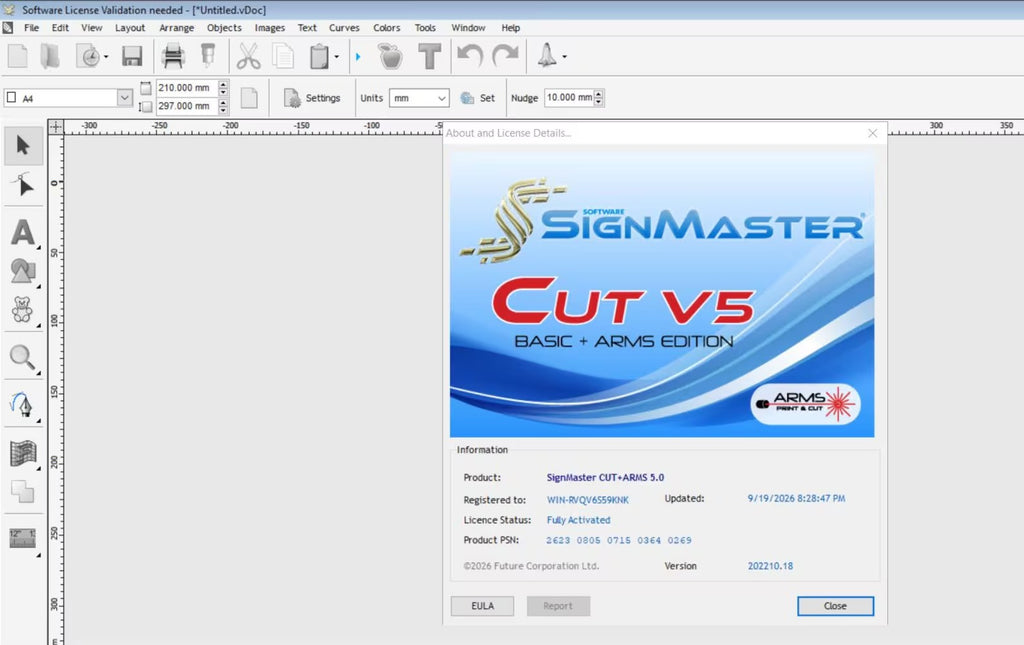Click the rocket launch icon

(547, 56)
